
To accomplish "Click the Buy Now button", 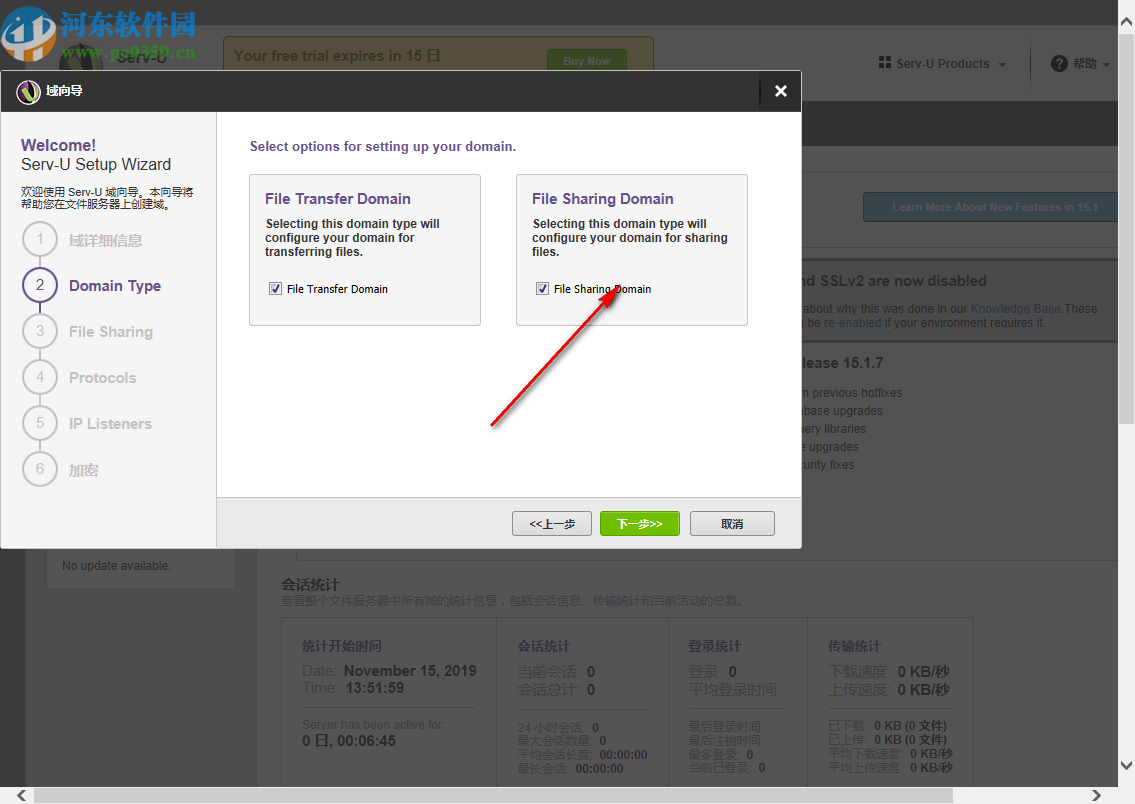I will click(x=587, y=61).
